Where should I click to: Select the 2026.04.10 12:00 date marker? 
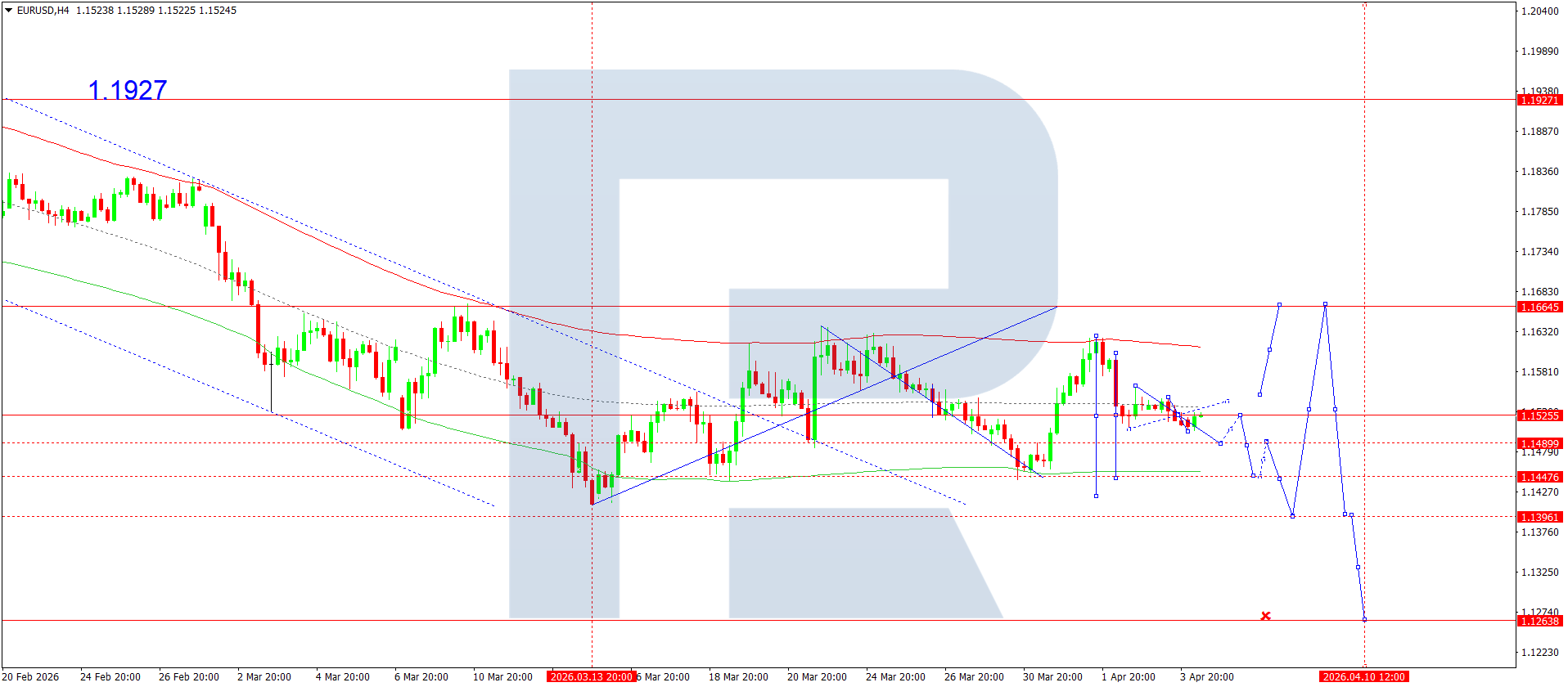coord(1363,676)
